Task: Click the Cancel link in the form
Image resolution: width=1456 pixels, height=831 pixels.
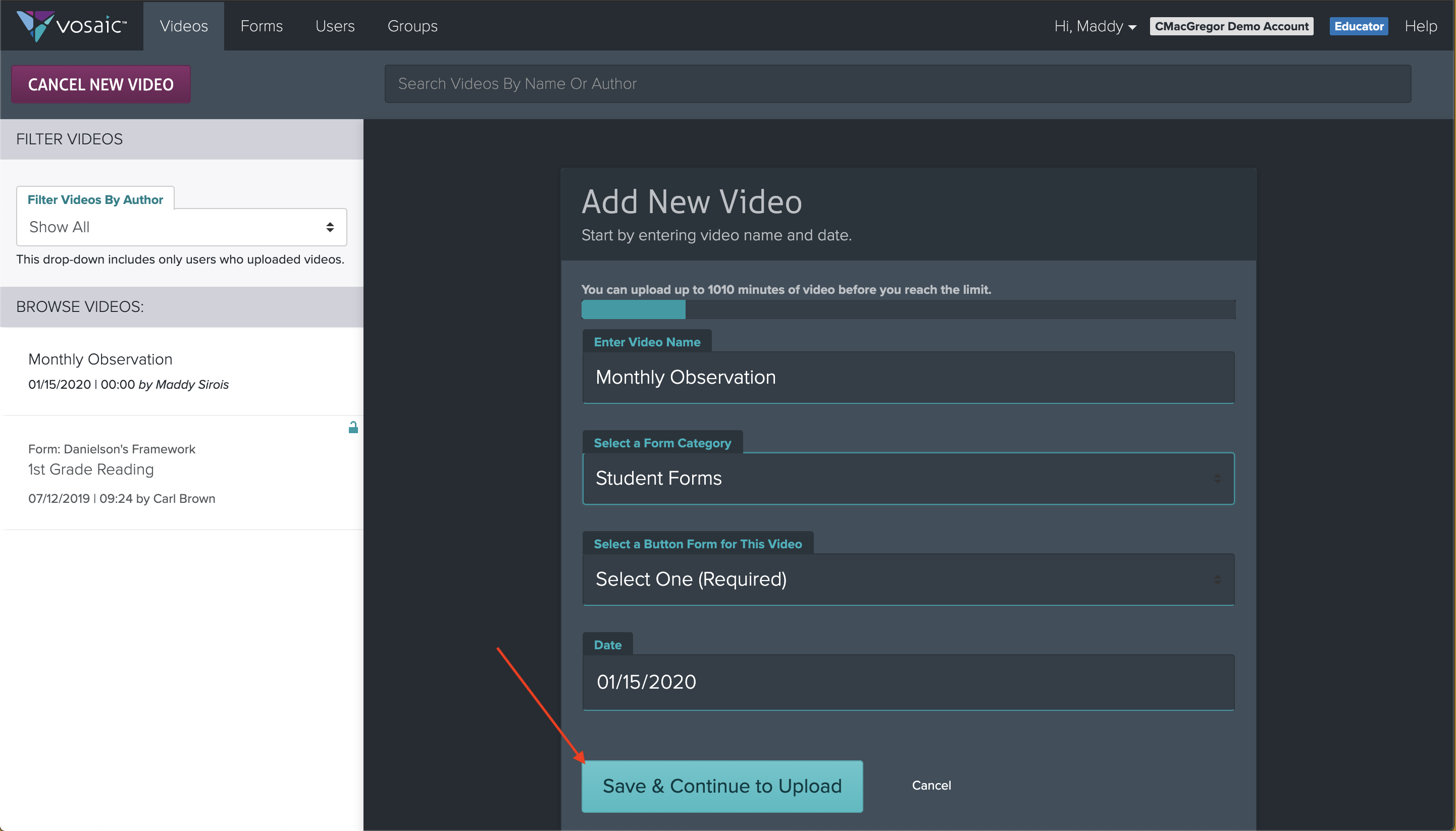Action: point(931,786)
